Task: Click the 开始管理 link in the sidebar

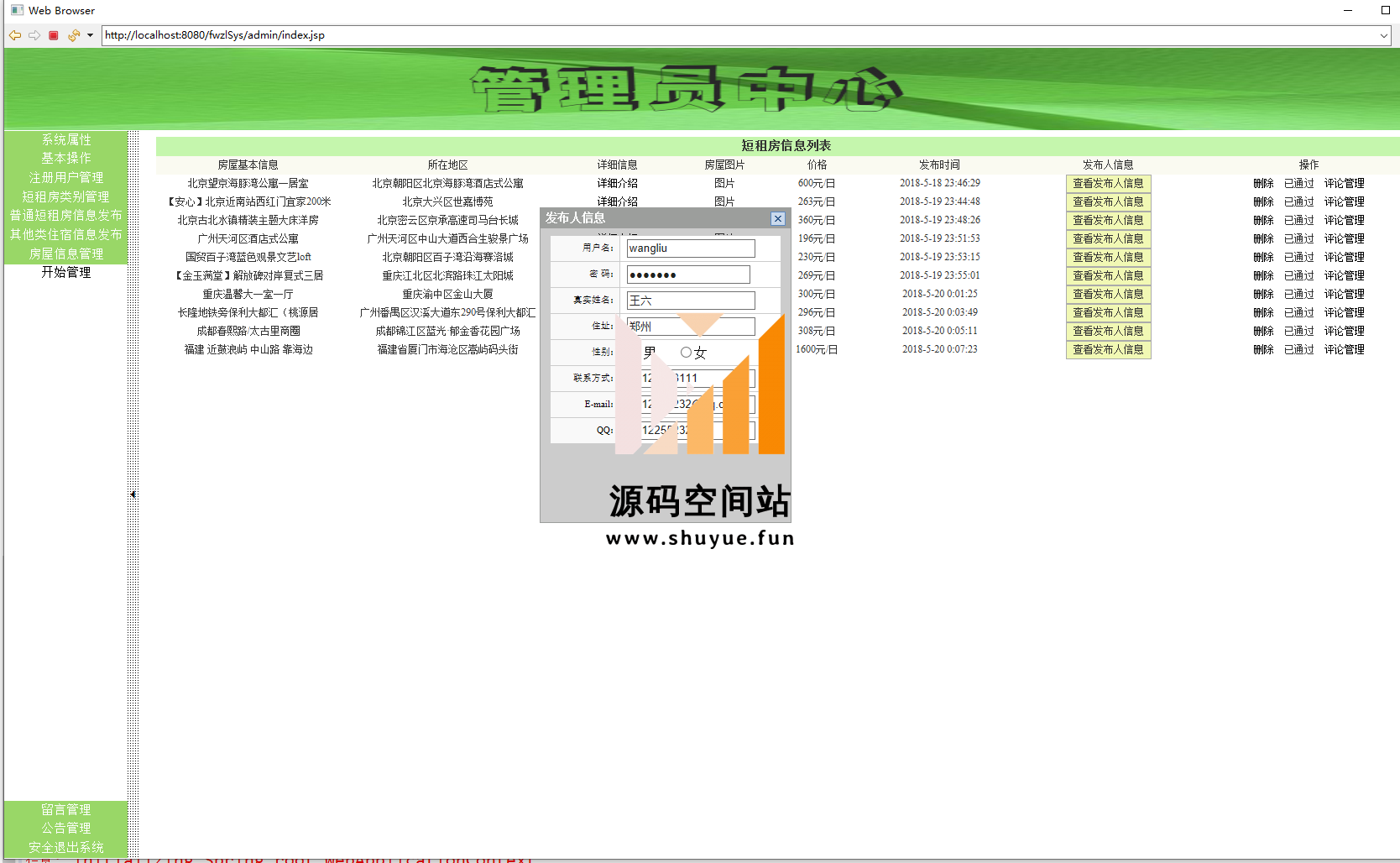Action: [x=66, y=272]
